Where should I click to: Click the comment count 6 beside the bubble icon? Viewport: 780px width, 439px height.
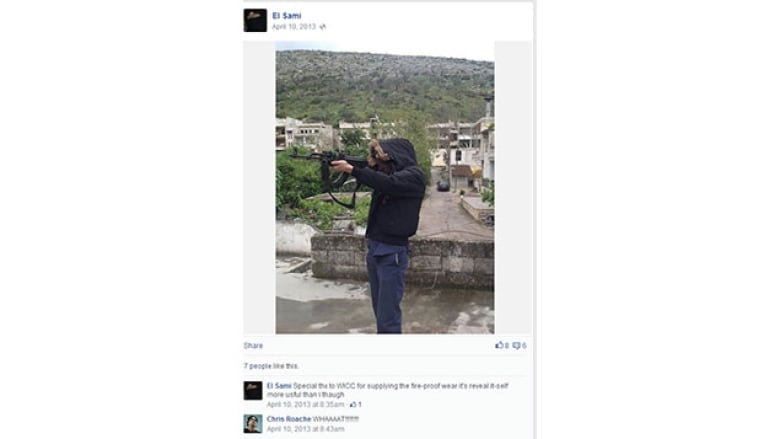click(524, 346)
